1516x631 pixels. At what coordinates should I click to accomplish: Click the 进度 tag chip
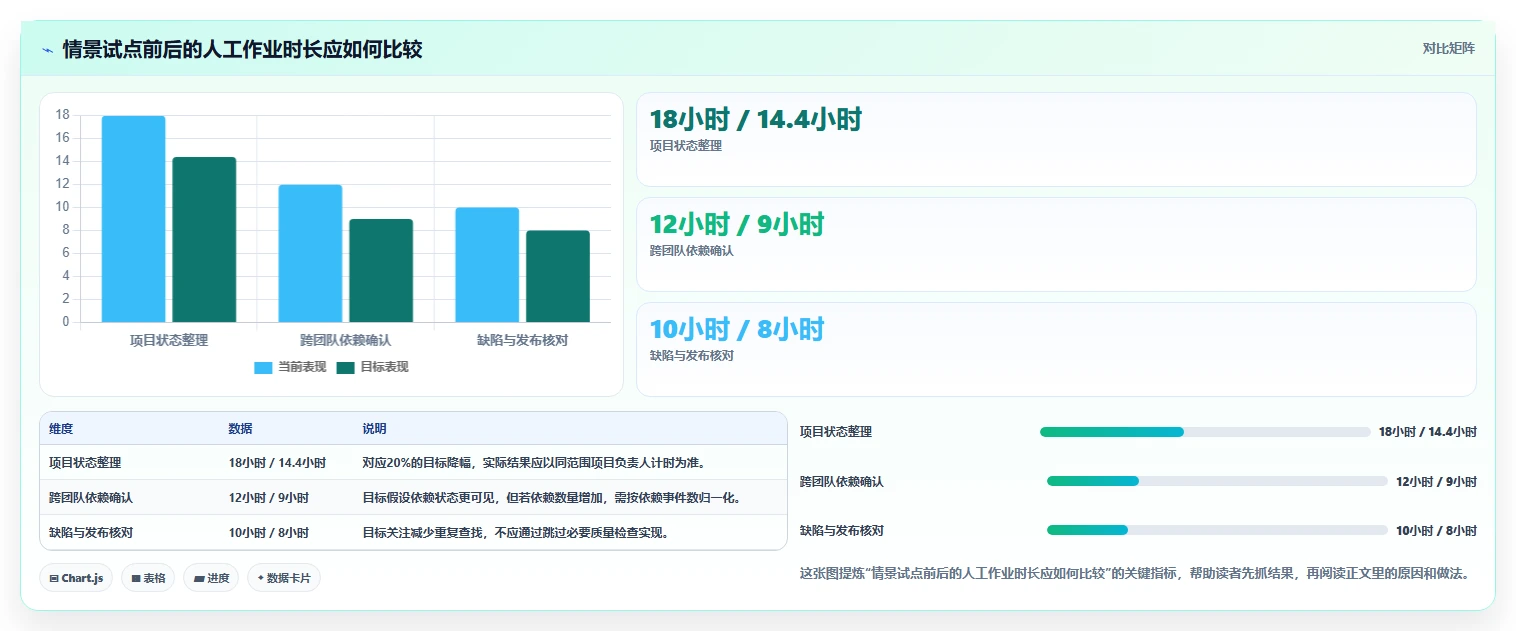pyautogui.click(x=211, y=578)
